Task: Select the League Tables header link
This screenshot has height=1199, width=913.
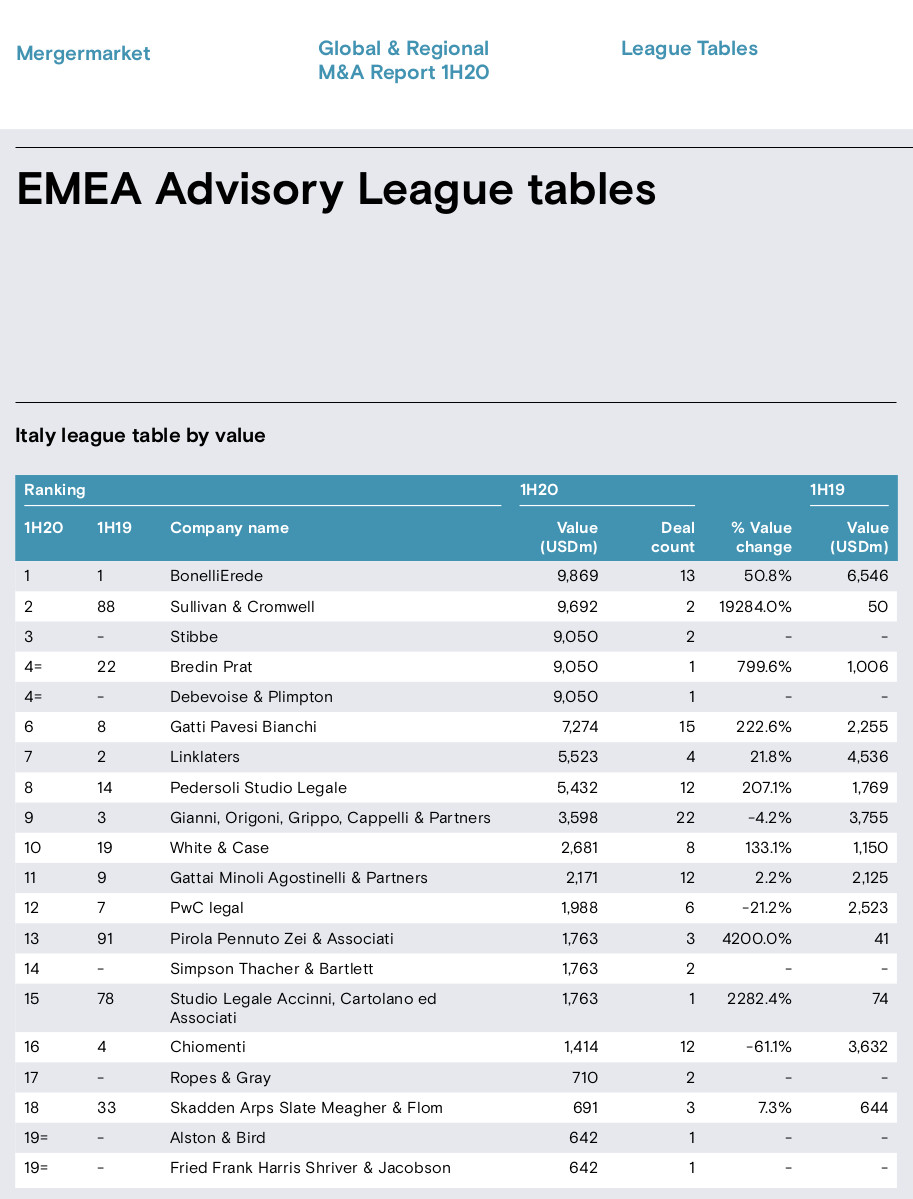Action: coord(689,48)
